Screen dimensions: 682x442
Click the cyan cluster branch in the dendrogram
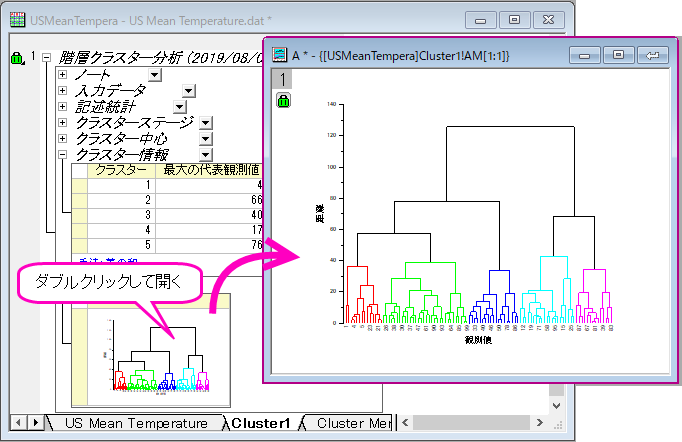pos(546,290)
